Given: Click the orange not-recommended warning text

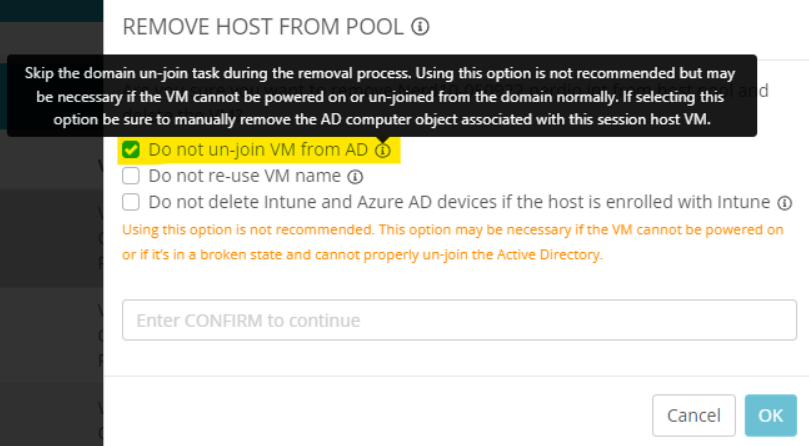Looking at the screenshot, I should coord(453,242).
